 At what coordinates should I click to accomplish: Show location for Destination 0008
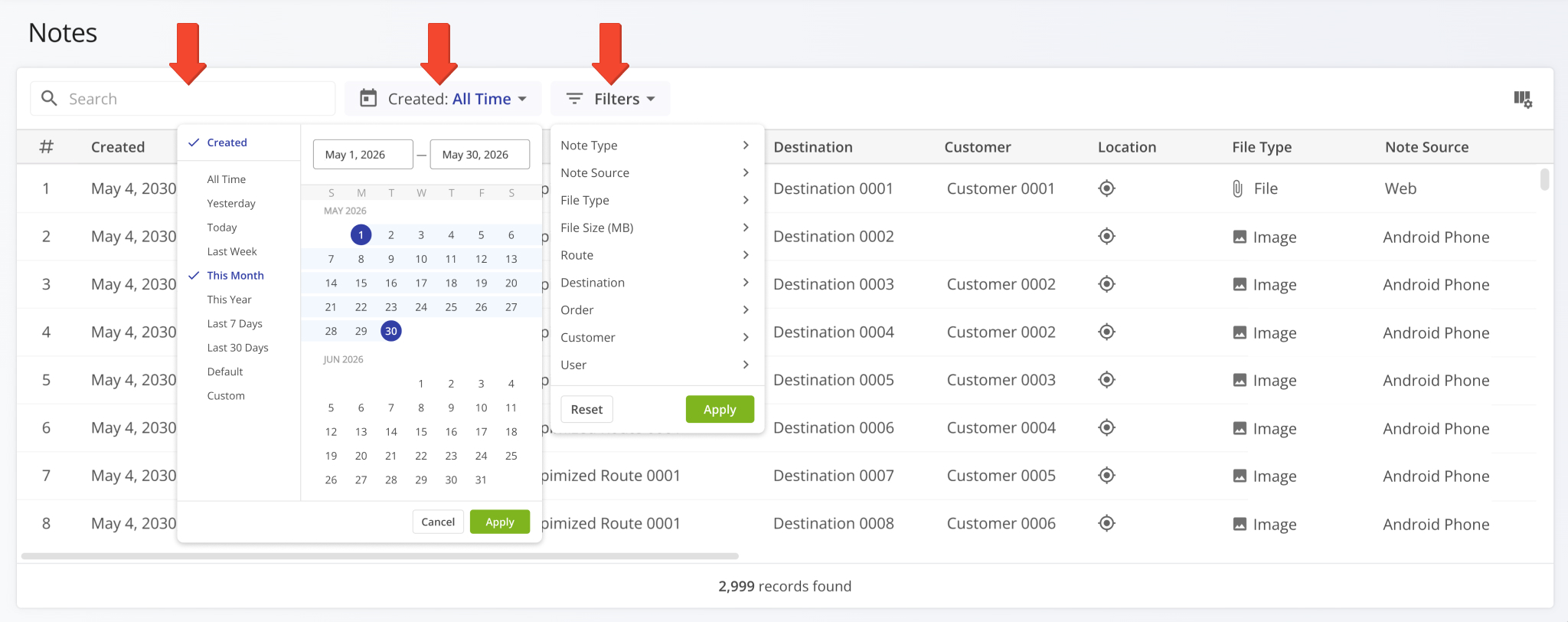(x=1106, y=523)
